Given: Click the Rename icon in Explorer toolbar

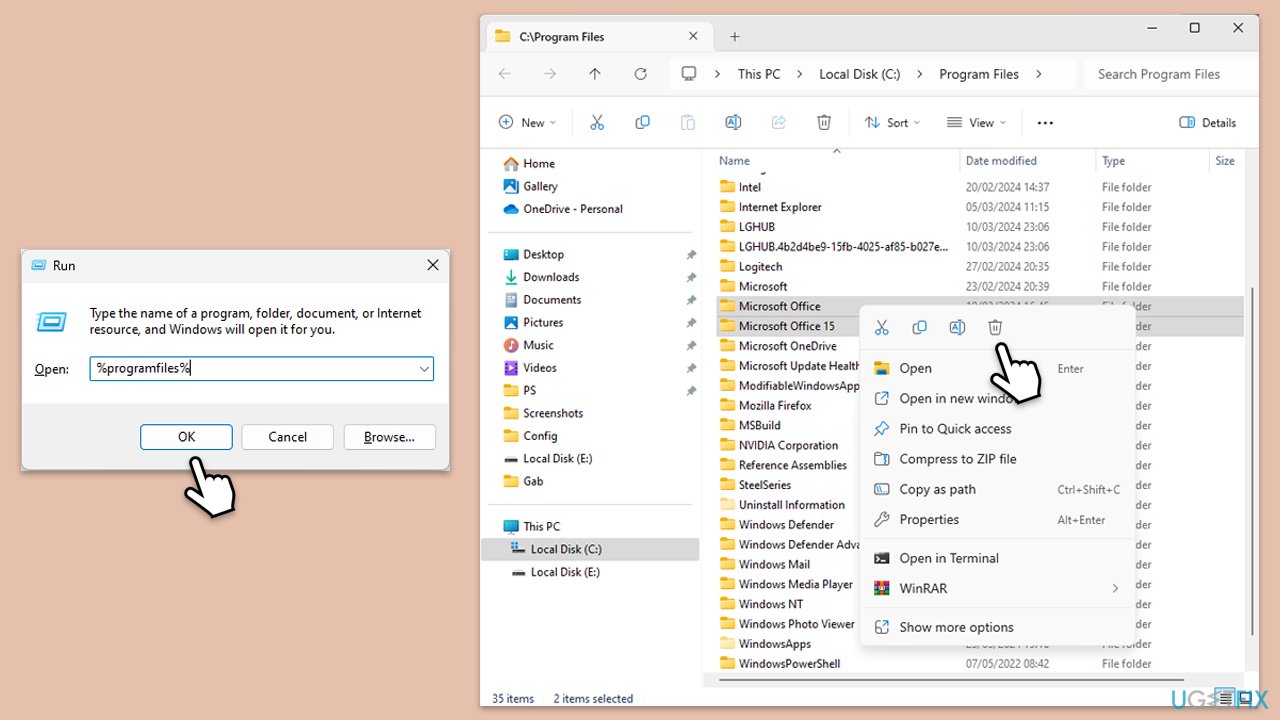Looking at the screenshot, I should pyautogui.click(x=733, y=122).
